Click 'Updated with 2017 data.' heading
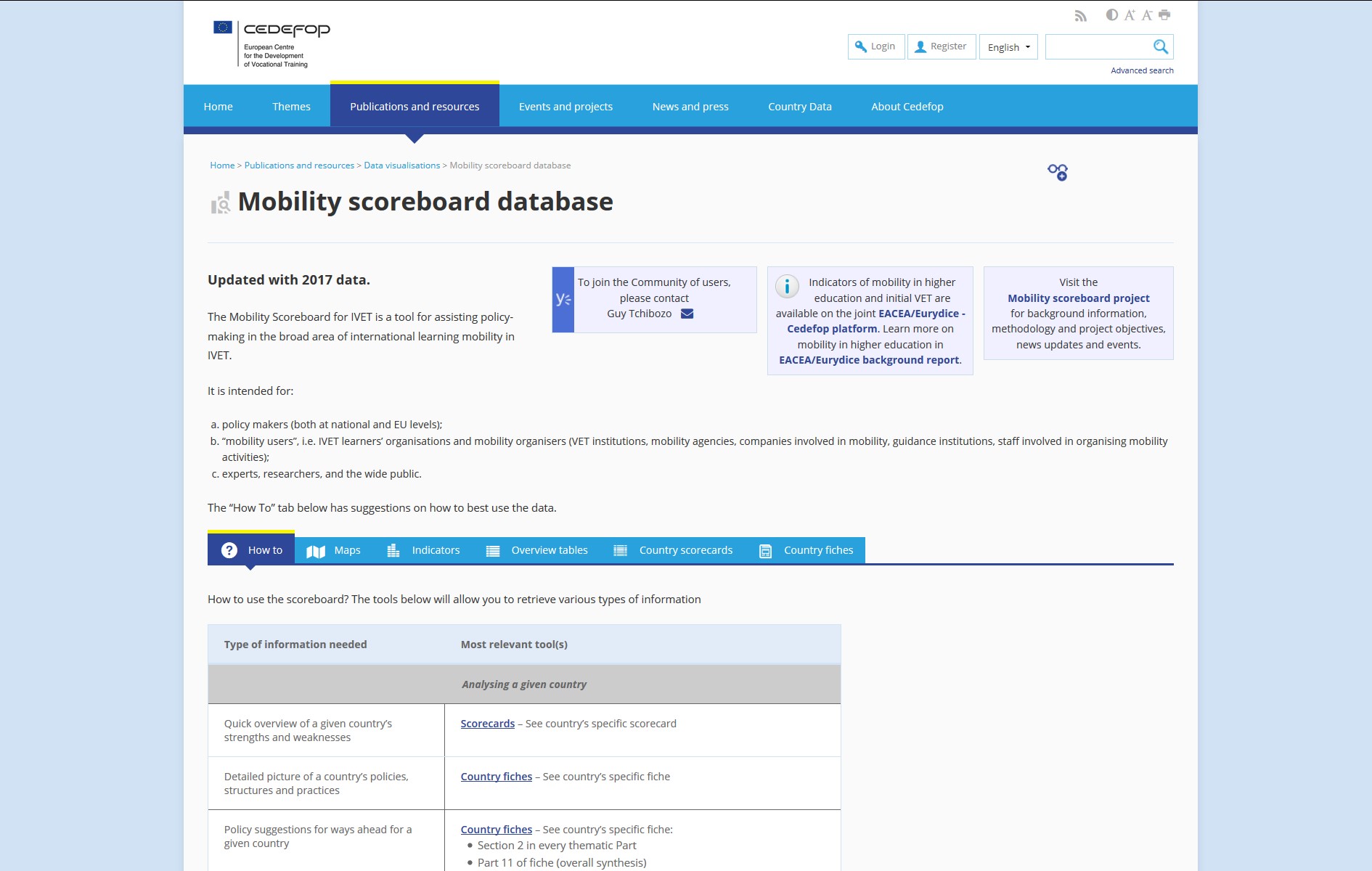 (x=289, y=280)
